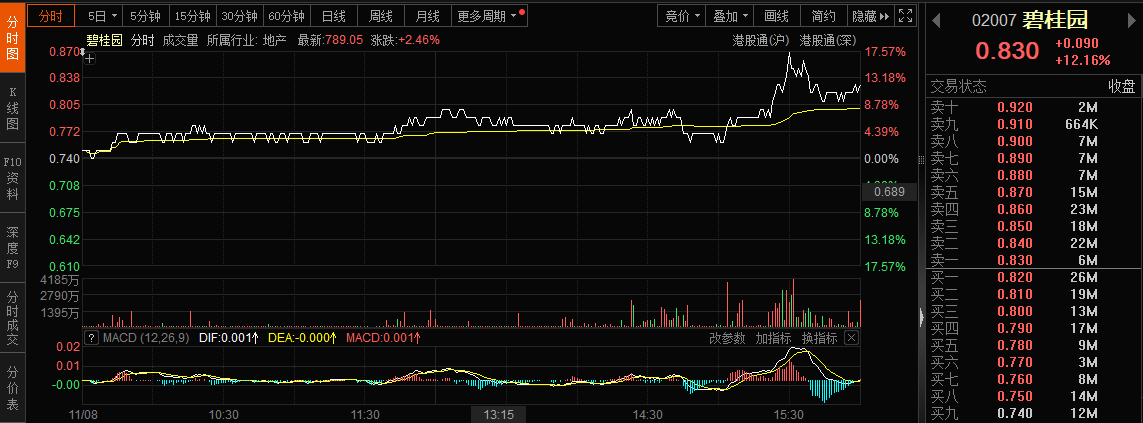The image size is (1143, 423).
Task: Switch to 30分钟 chart
Action: click(x=239, y=16)
